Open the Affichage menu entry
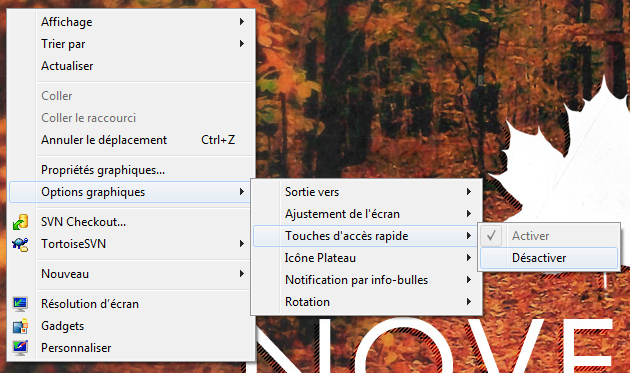630x373 pixels. coord(132,22)
